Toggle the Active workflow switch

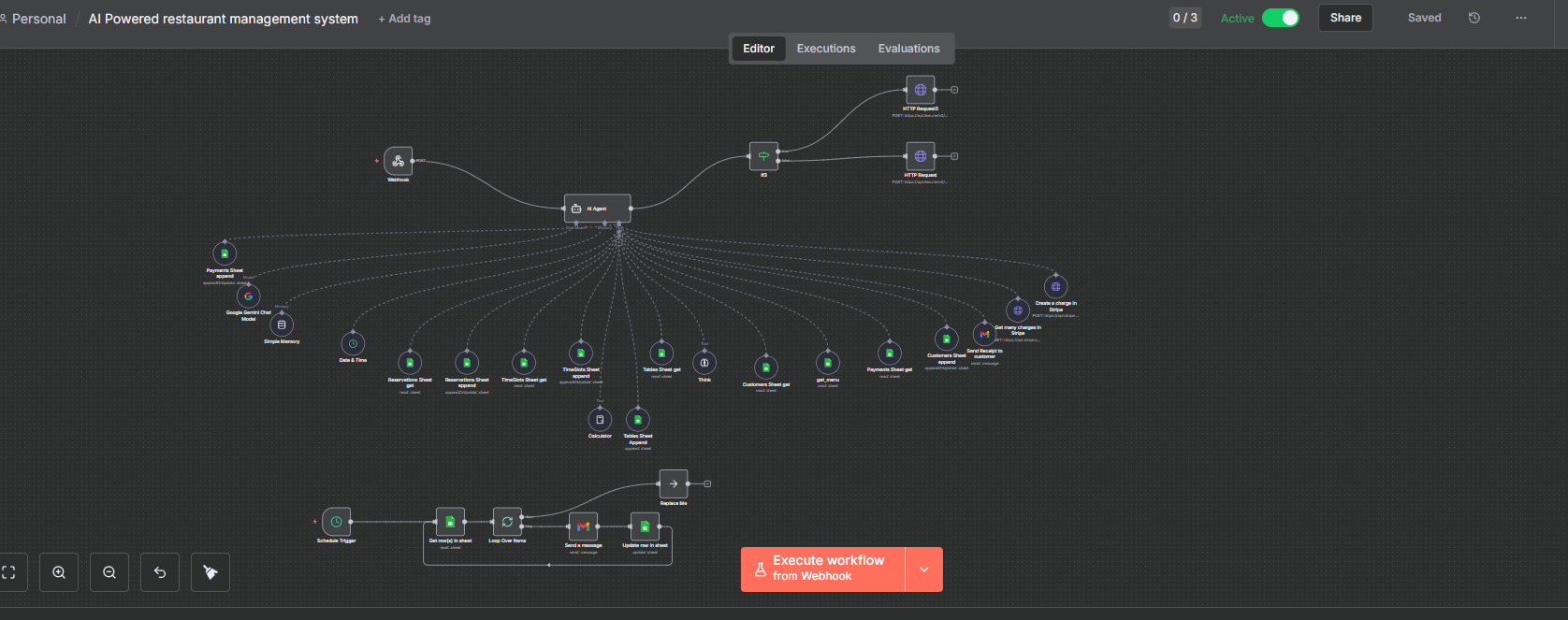(x=1280, y=18)
